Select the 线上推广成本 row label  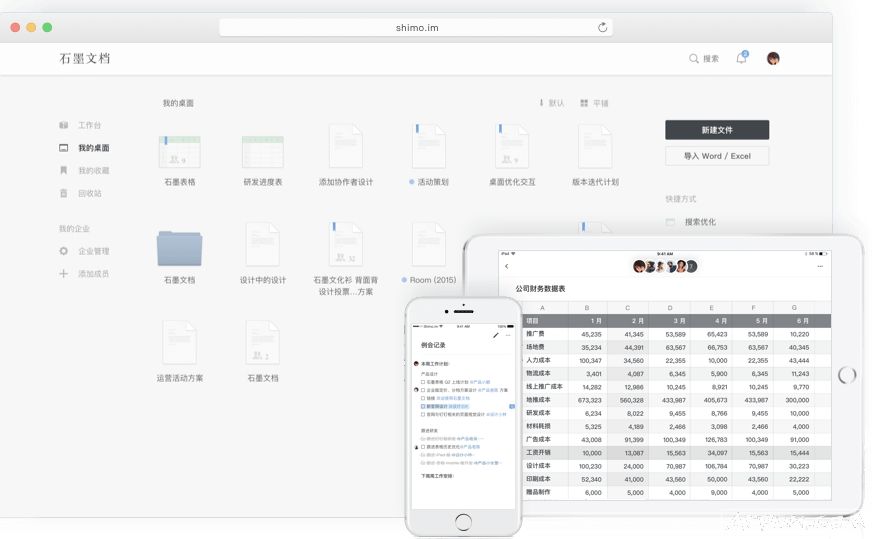pyautogui.click(x=545, y=387)
